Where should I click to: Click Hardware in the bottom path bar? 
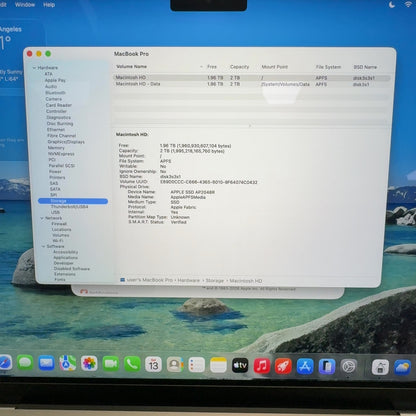click(x=189, y=280)
